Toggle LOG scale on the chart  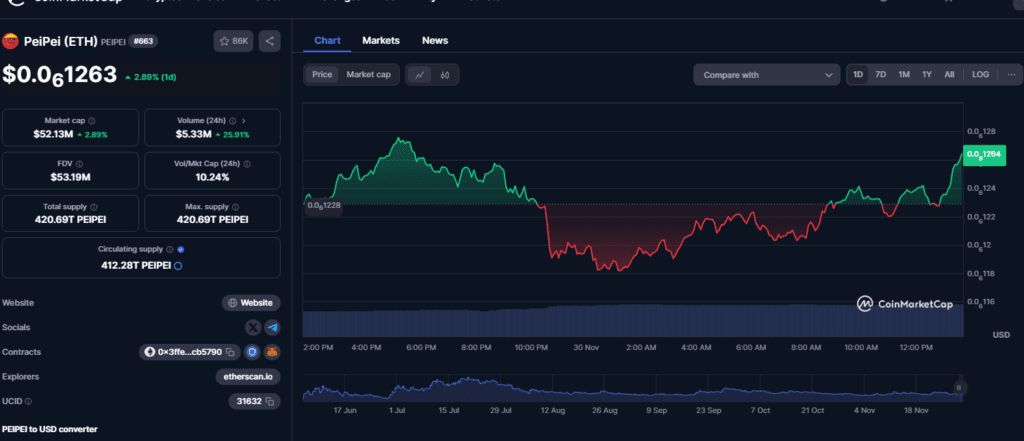980,74
